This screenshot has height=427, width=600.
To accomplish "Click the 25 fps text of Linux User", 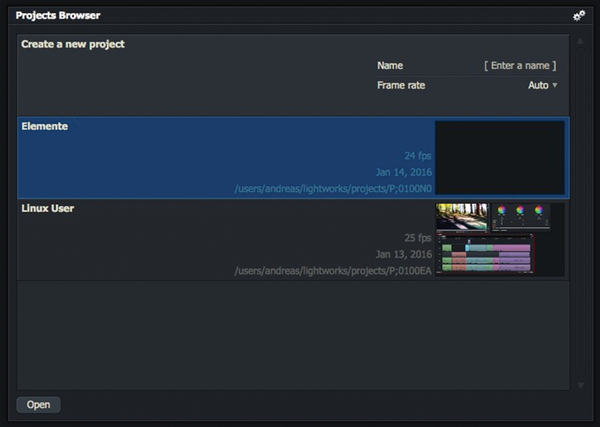I will click(x=418, y=238).
